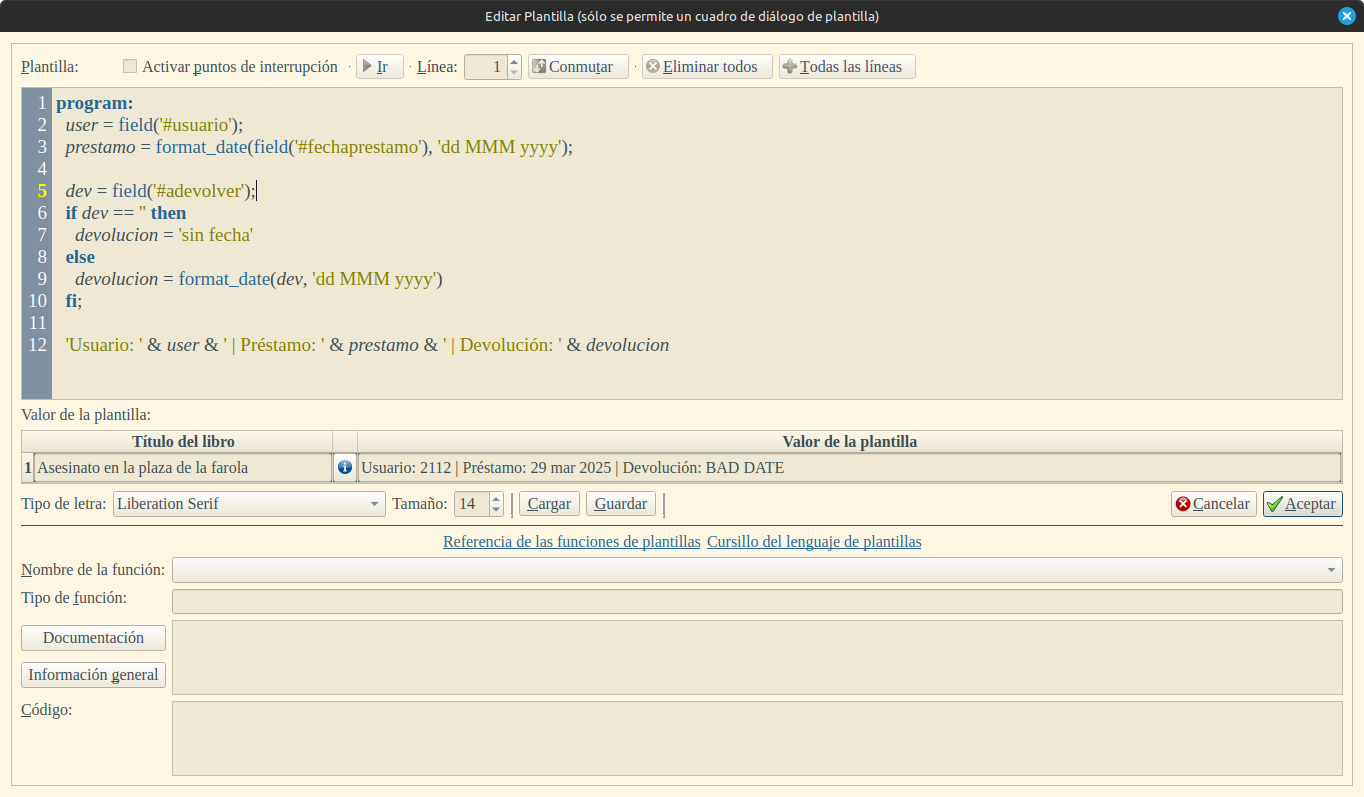Image resolution: width=1364 pixels, height=797 pixels.
Task: Place cursor on the 'program:' line
Action: click(95, 103)
